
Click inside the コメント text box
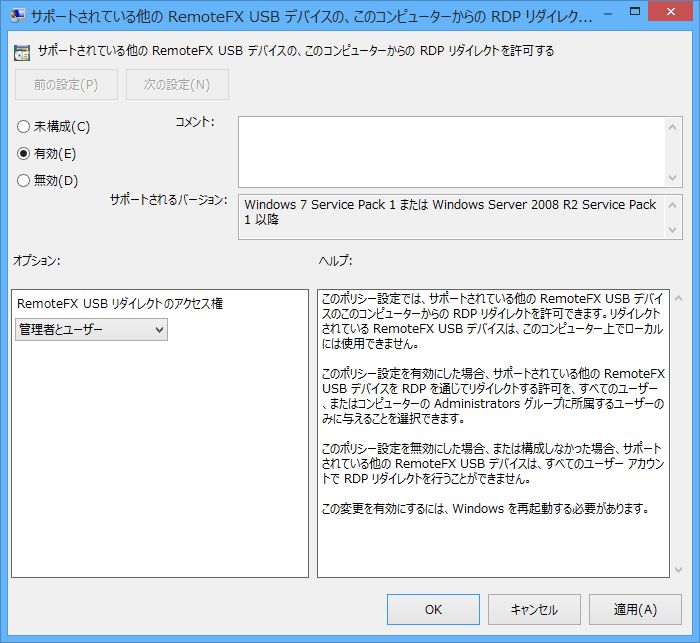pos(452,152)
